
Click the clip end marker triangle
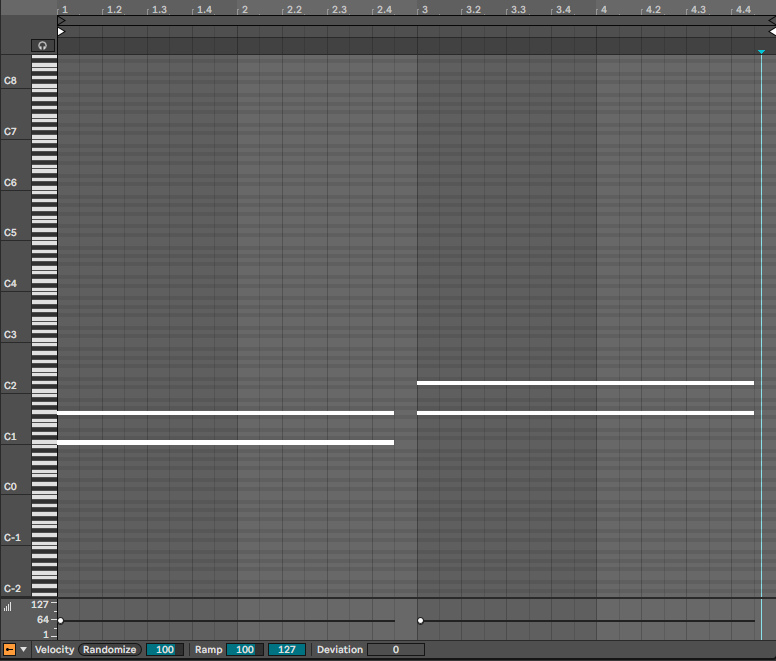[x=772, y=32]
